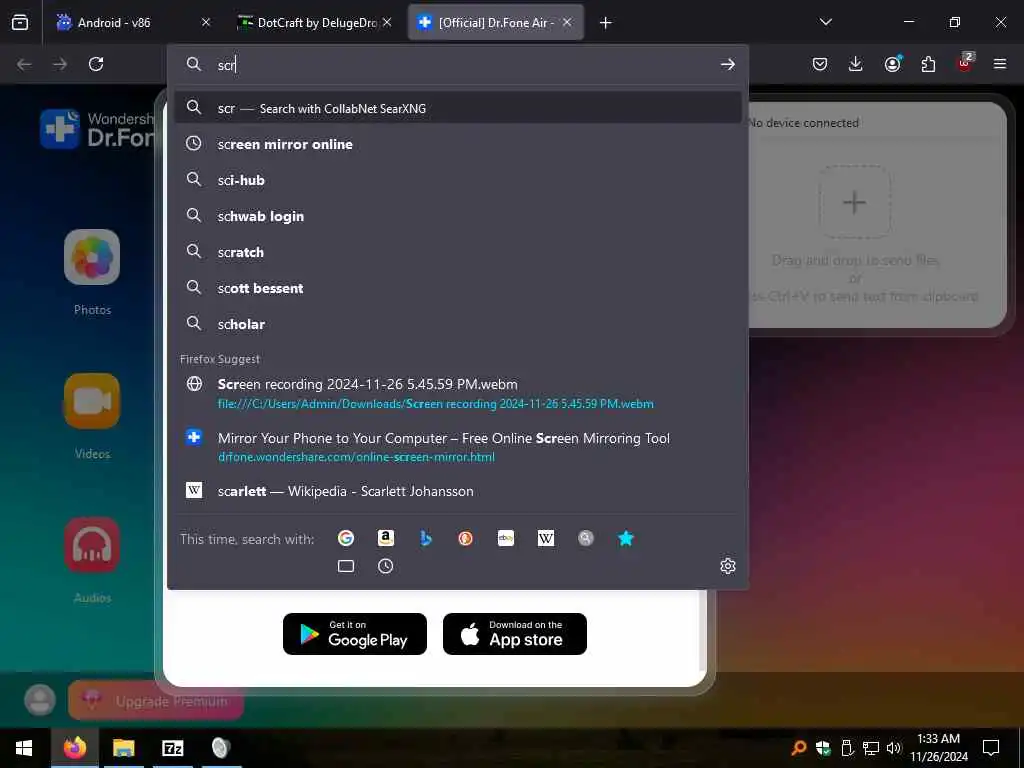Image resolution: width=1024 pixels, height=768 pixels.
Task: Select the 'sci-hub' suggestion
Action: 458,180
